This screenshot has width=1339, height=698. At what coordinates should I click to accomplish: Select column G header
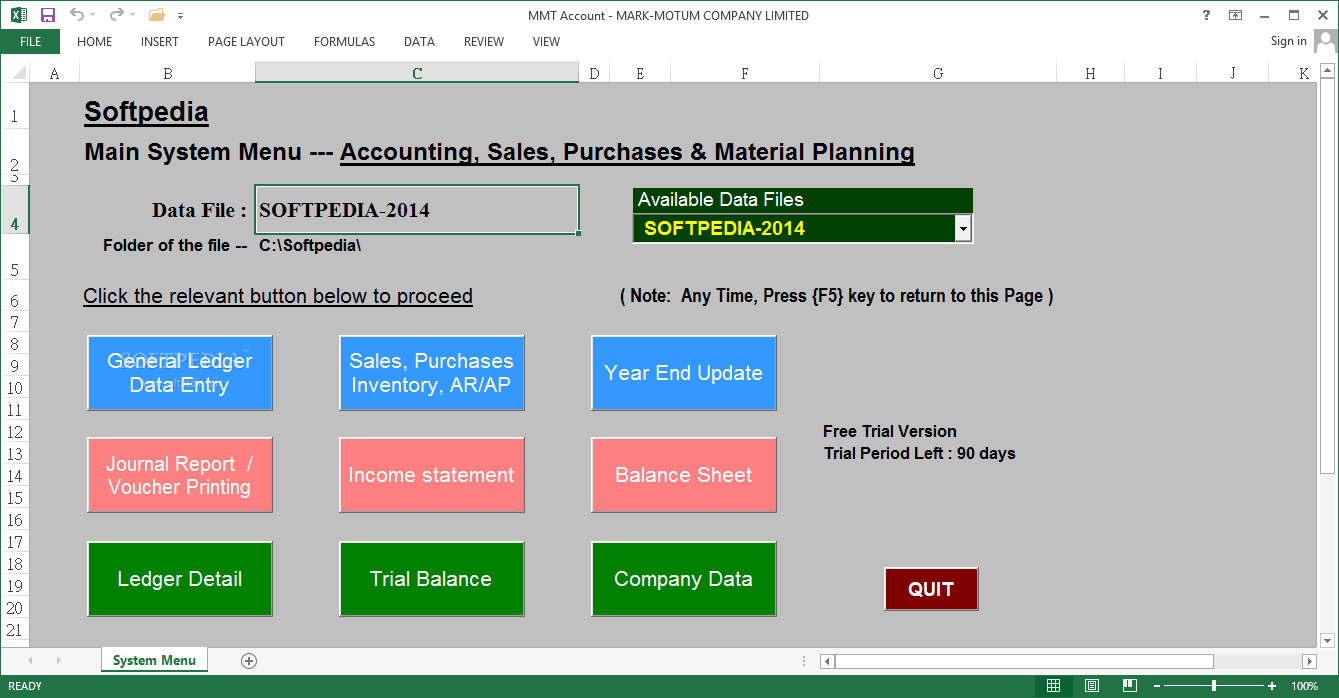(938, 73)
